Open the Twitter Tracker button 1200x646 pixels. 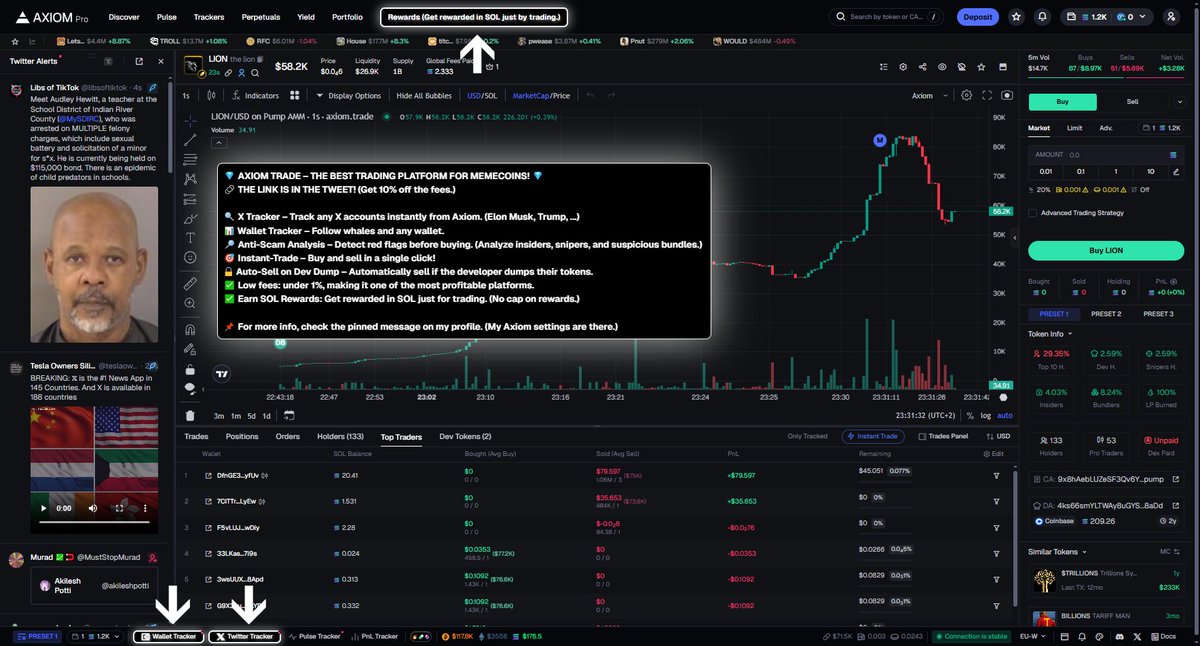click(x=245, y=636)
